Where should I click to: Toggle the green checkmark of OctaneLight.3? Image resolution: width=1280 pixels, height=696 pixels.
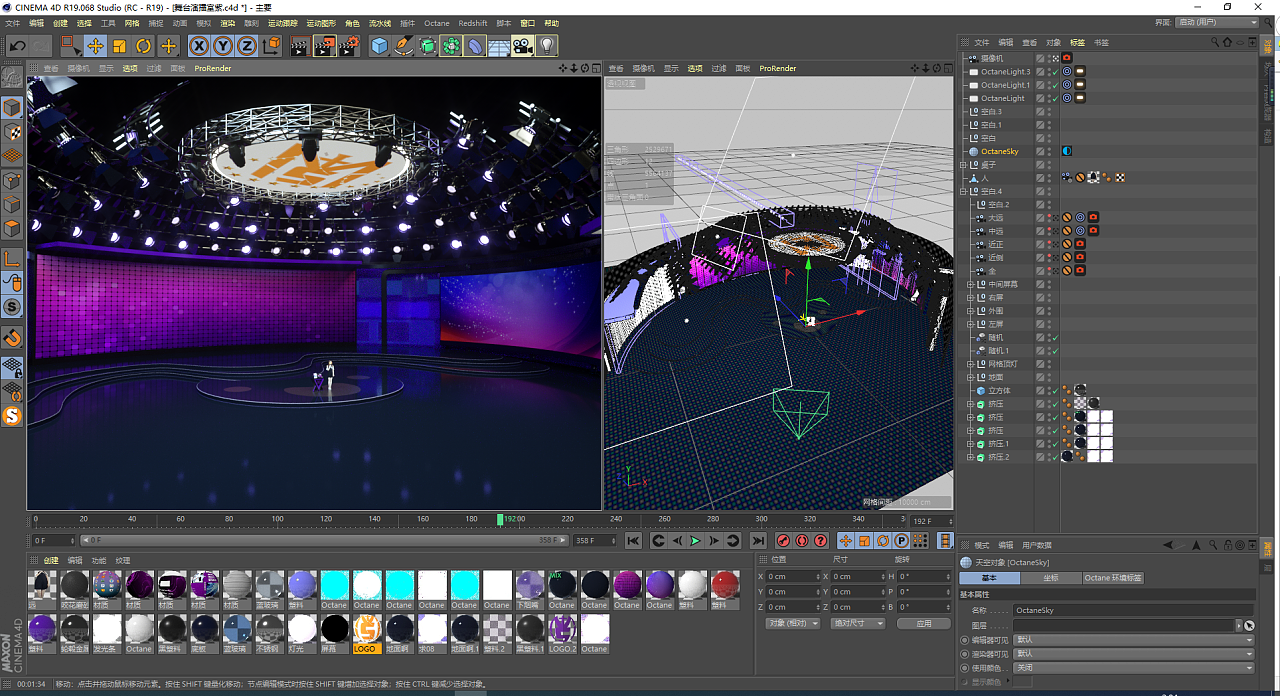pos(1054,72)
